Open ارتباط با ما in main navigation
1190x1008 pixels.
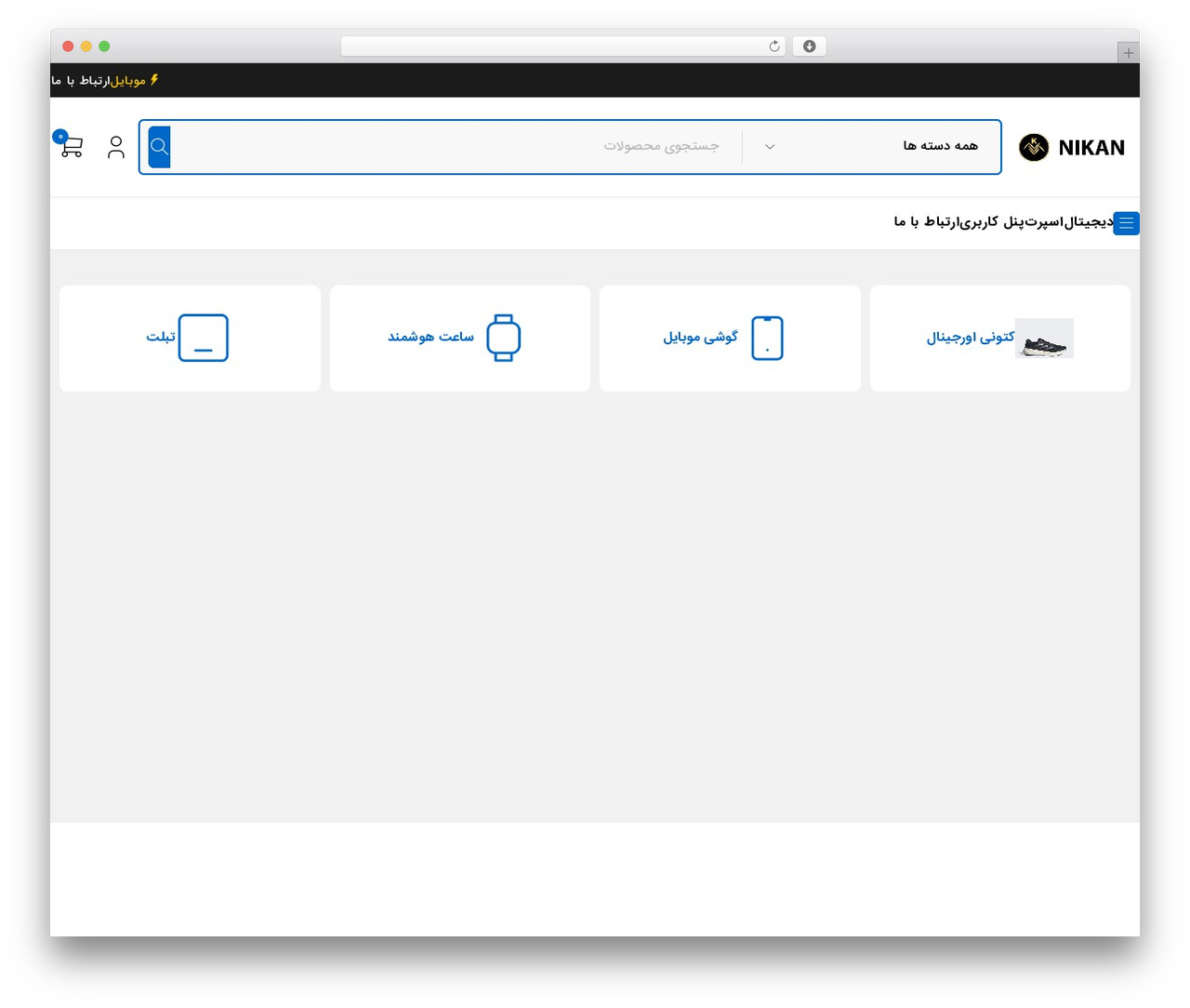(926, 221)
